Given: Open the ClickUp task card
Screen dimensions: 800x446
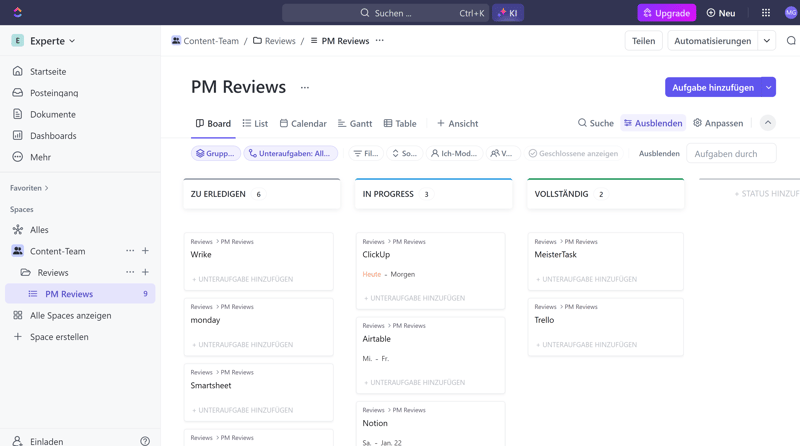Looking at the screenshot, I should pos(431,271).
